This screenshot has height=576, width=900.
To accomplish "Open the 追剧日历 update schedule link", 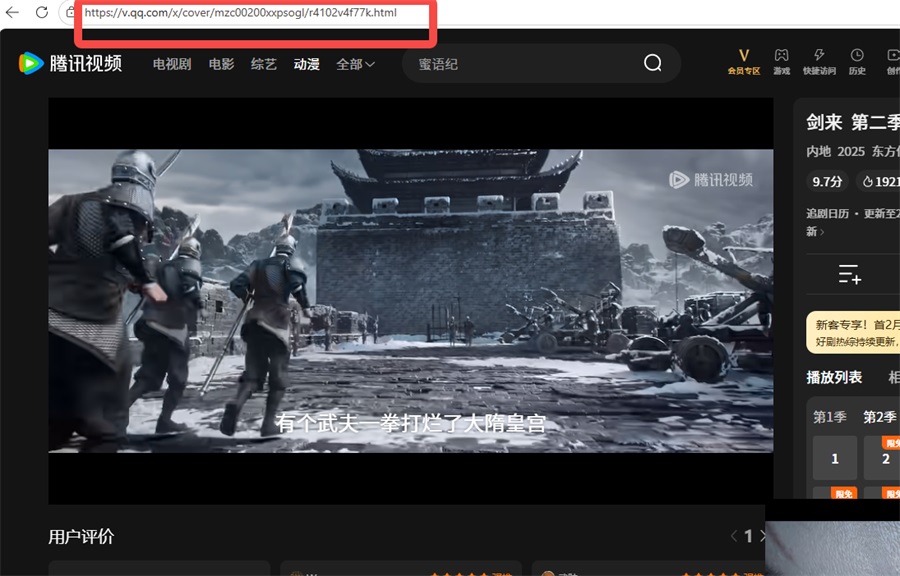I will pyautogui.click(x=853, y=222).
